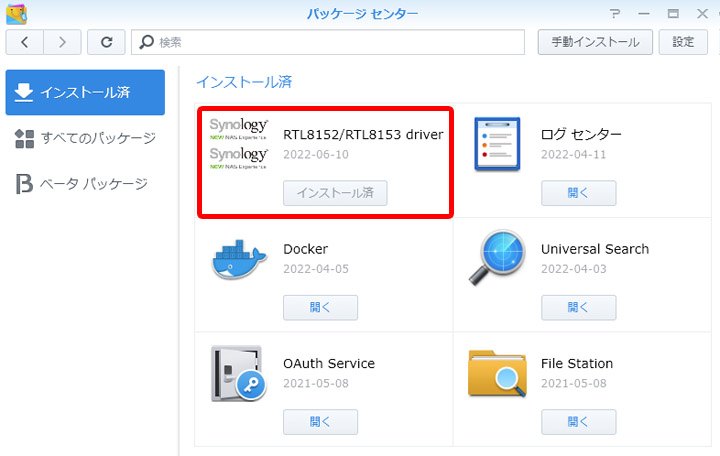Click 開く for Universal Search
This screenshot has height=456, width=720.
tap(579, 307)
